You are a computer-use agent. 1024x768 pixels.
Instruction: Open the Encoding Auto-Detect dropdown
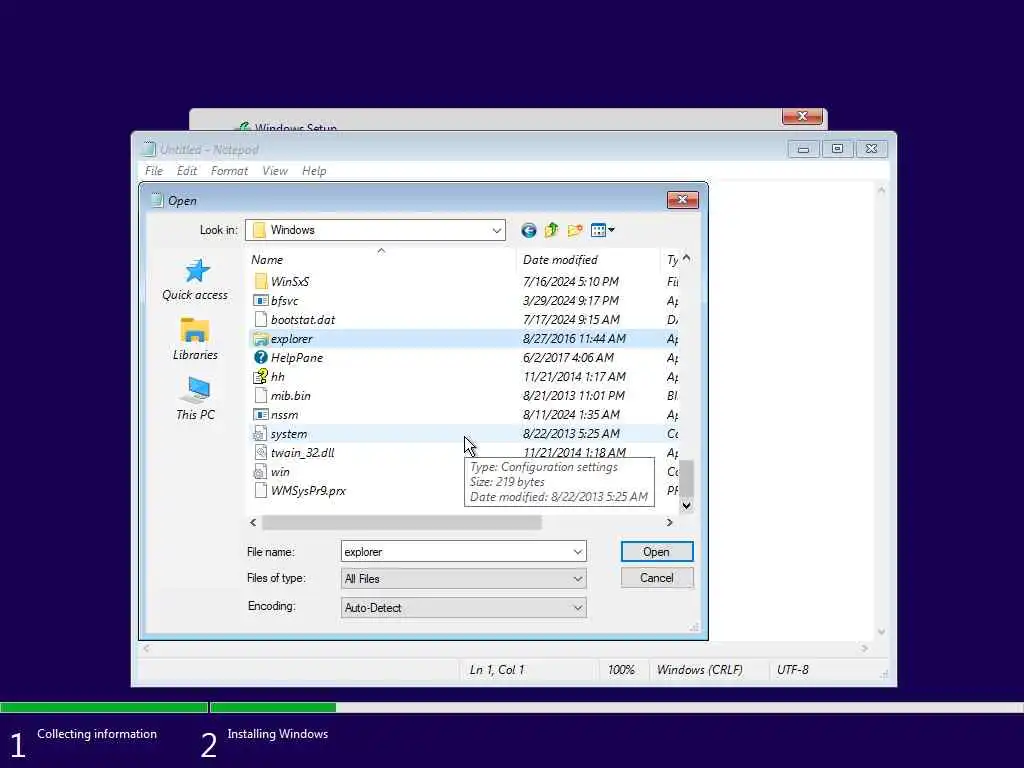[x=464, y=608]
